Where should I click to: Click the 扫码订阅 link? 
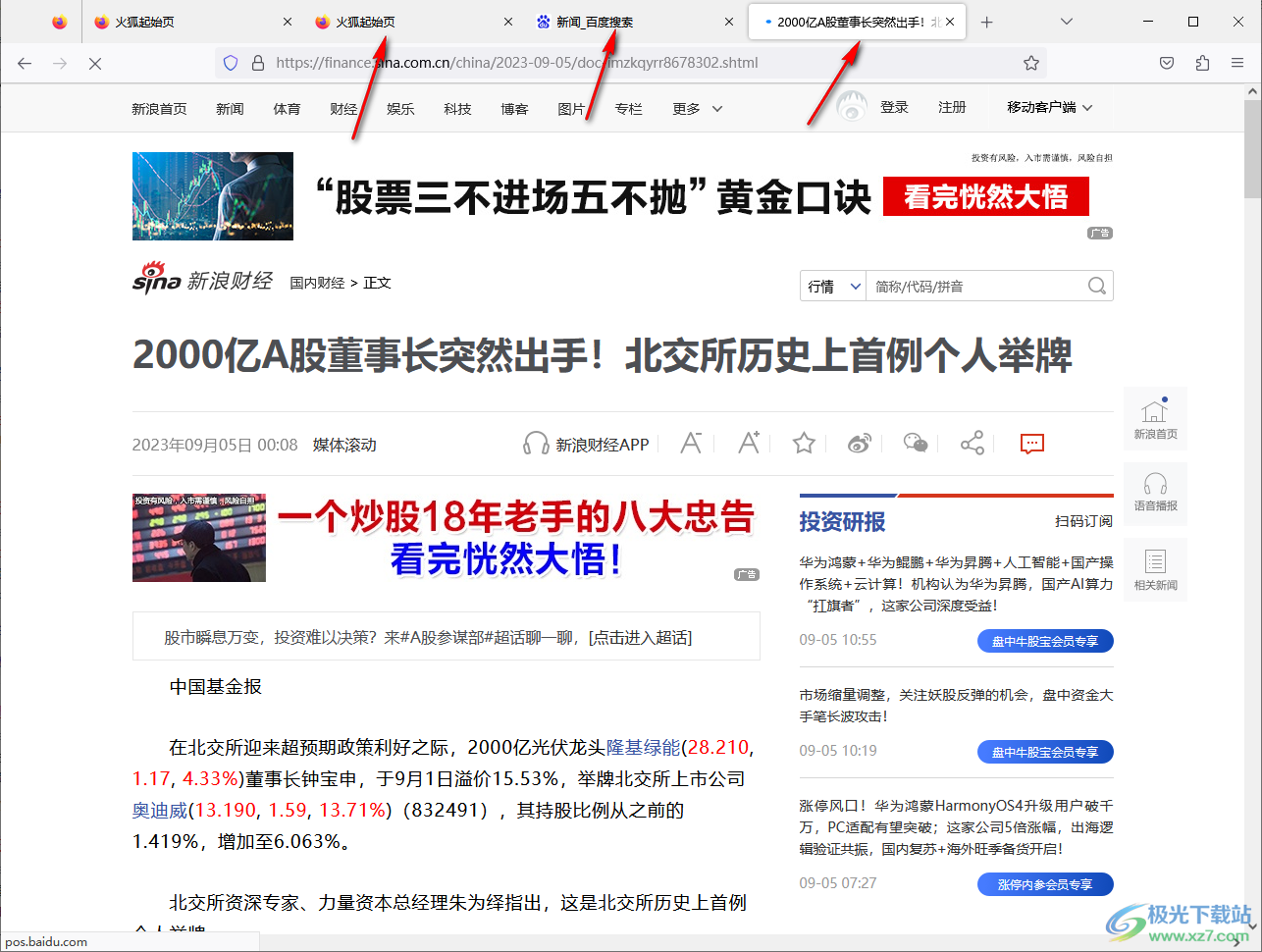click(x=1083, y=521)
